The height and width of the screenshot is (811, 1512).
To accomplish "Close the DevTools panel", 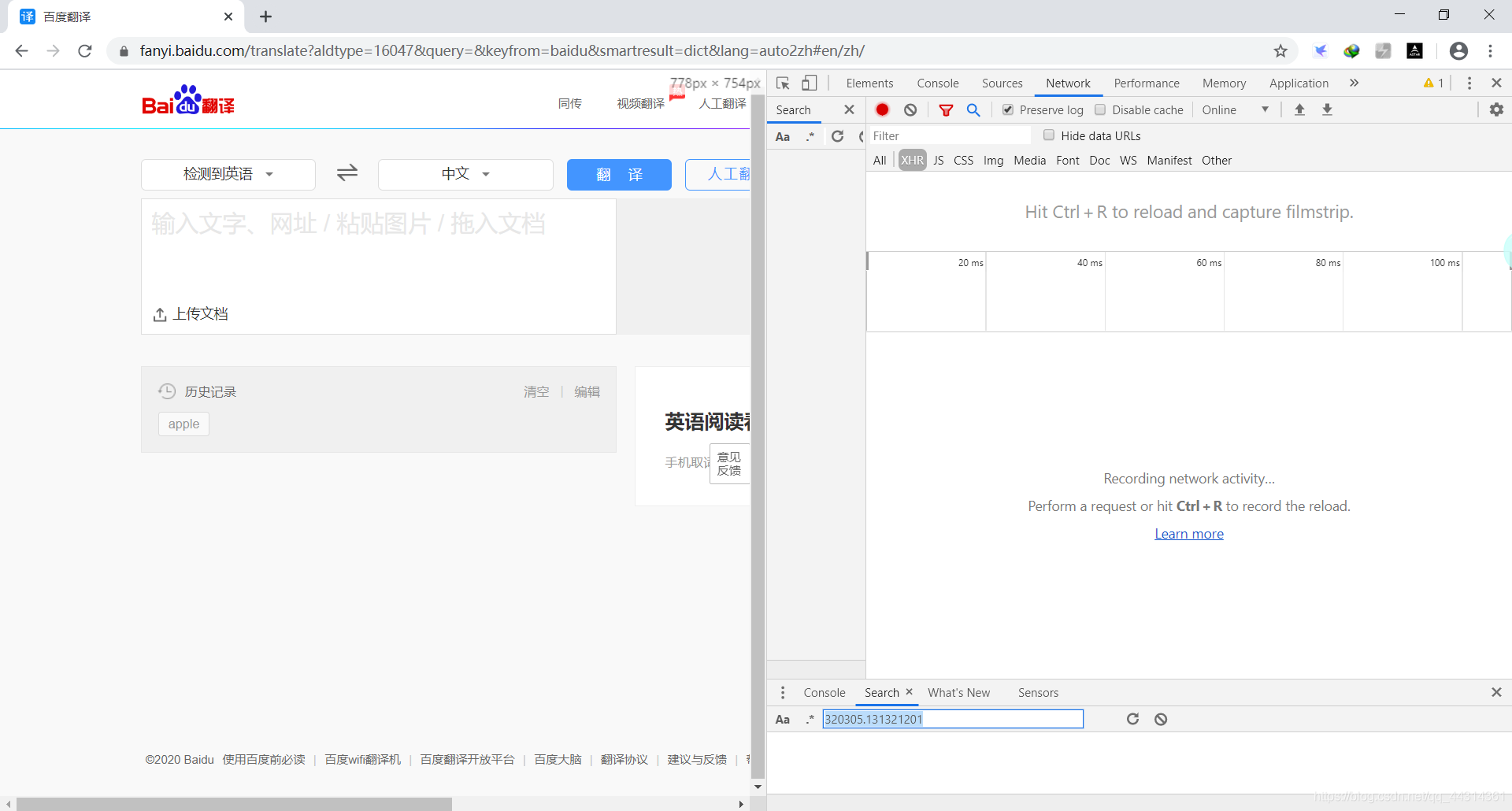I will (1496, 83).
